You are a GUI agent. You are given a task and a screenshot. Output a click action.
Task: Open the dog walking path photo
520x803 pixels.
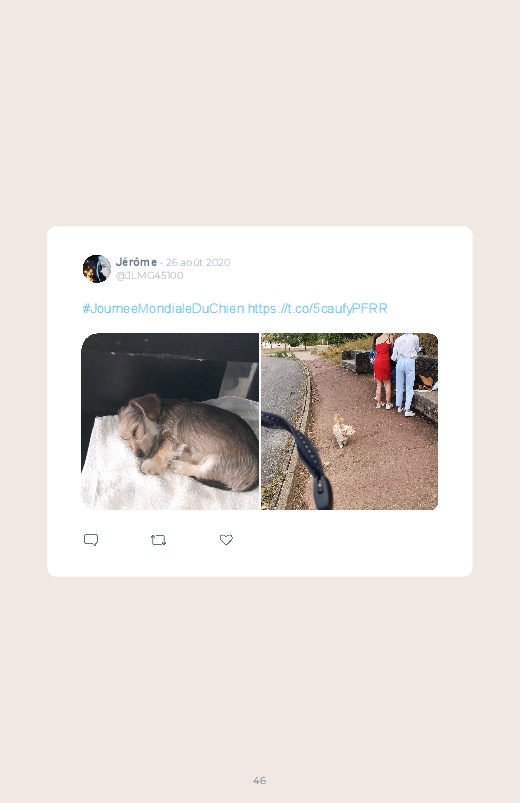pos(349,421)
